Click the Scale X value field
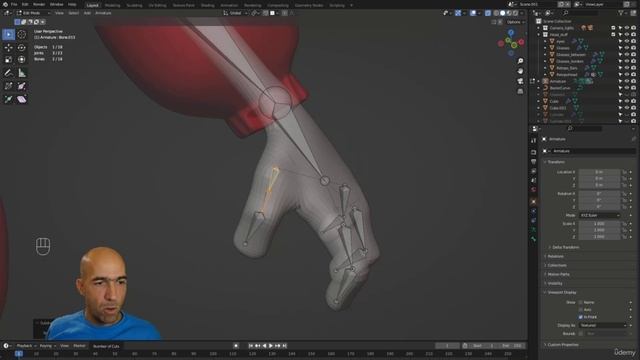This screenshot has width=640, height=360. (599, 224)
